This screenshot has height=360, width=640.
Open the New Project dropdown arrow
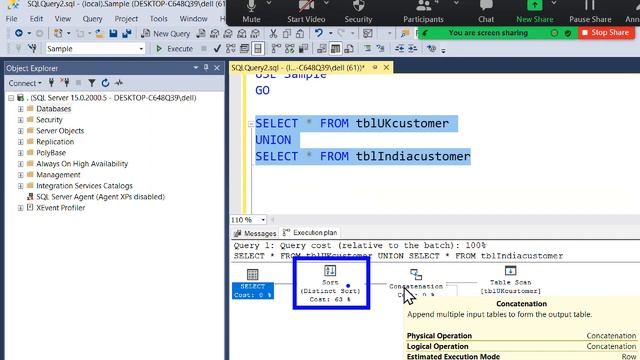[x=69, y=33]
